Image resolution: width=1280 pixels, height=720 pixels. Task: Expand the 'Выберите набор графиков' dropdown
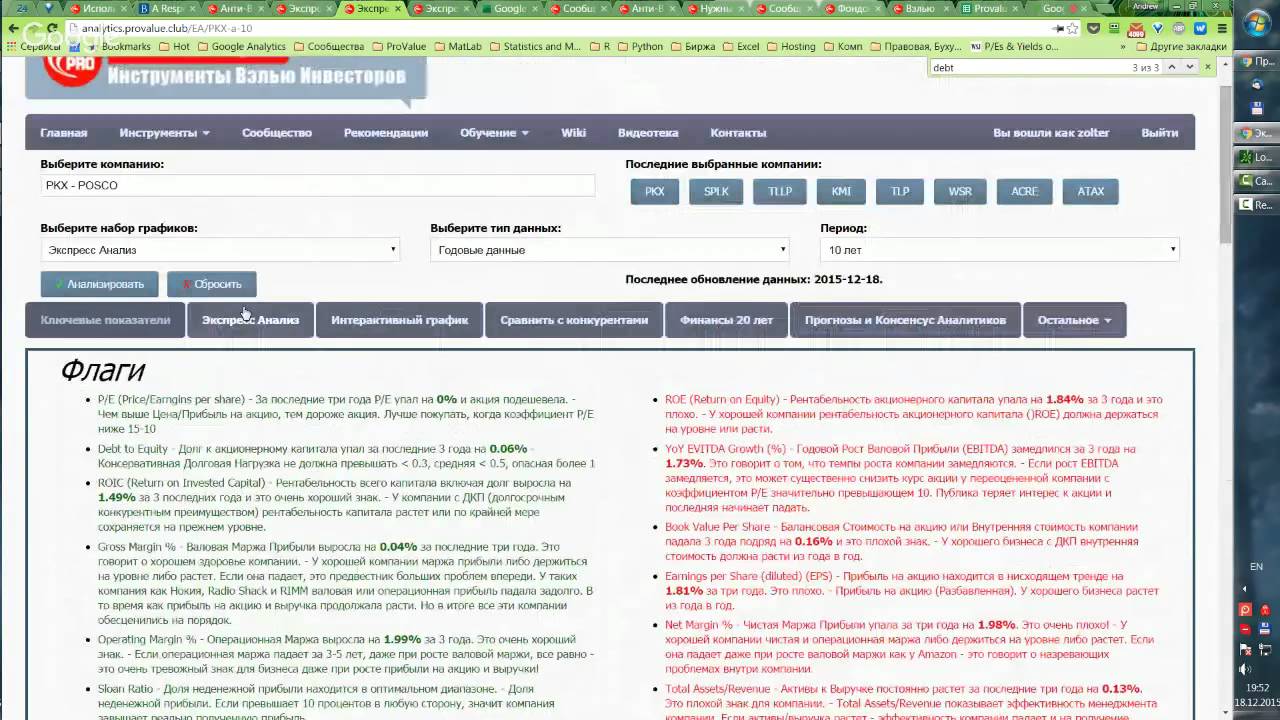[220, 250]
